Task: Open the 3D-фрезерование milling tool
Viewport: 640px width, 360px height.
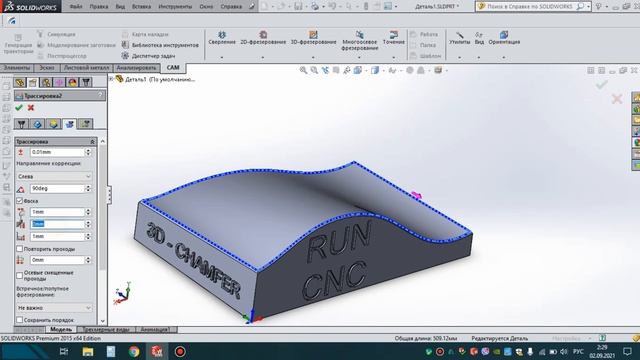Action: [x=313, y=38]
